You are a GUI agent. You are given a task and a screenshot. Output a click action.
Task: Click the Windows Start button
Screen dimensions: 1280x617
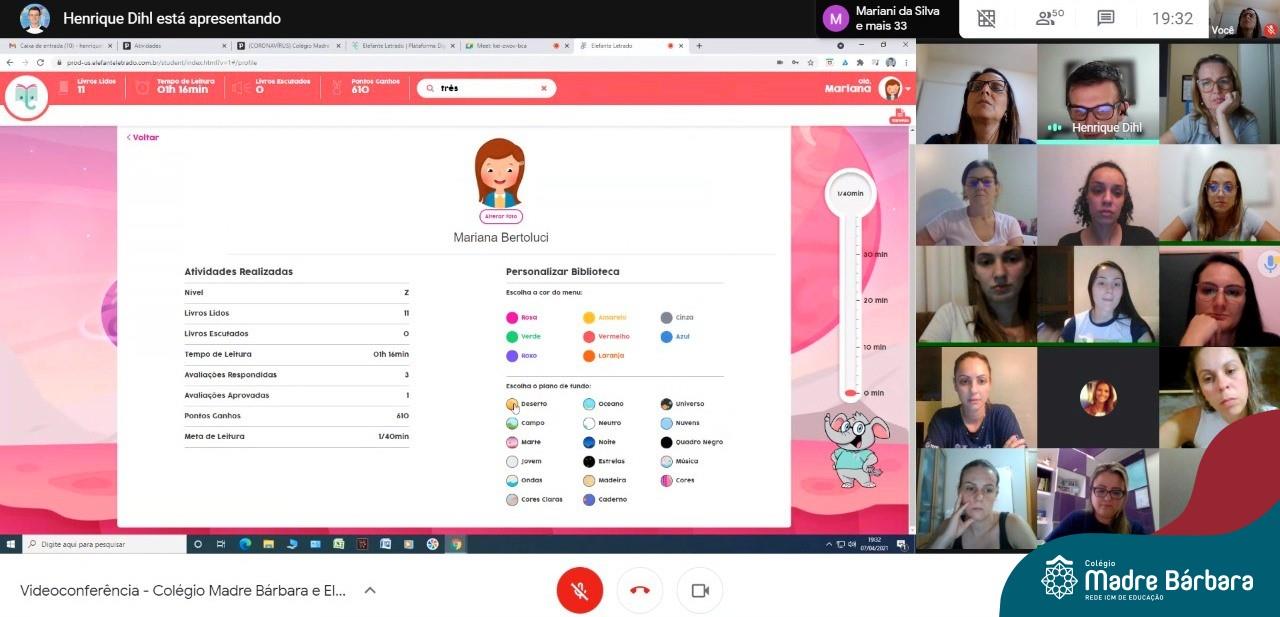(11, 544)
